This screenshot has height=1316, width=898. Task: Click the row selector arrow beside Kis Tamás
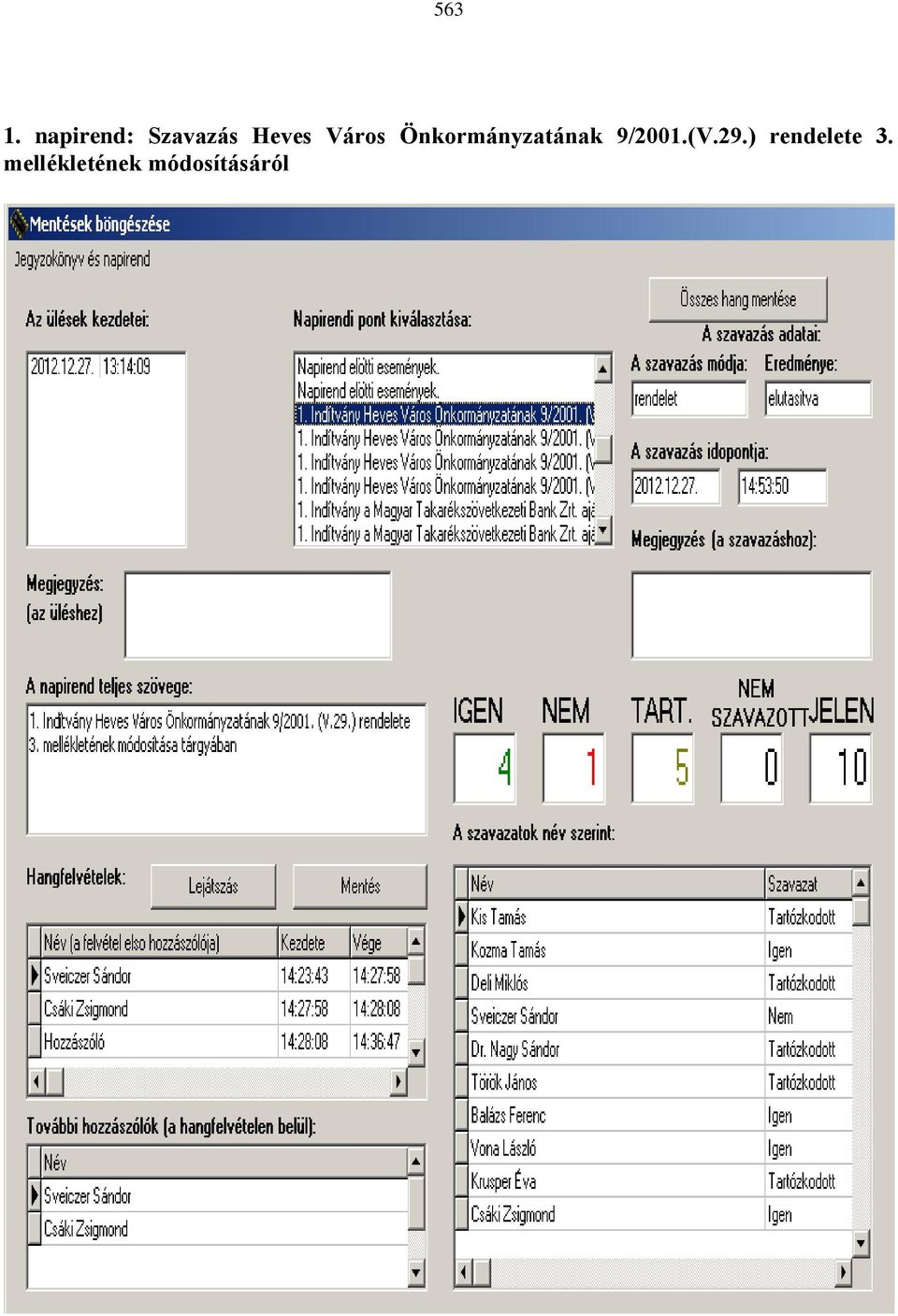click(x=461, y=918)
